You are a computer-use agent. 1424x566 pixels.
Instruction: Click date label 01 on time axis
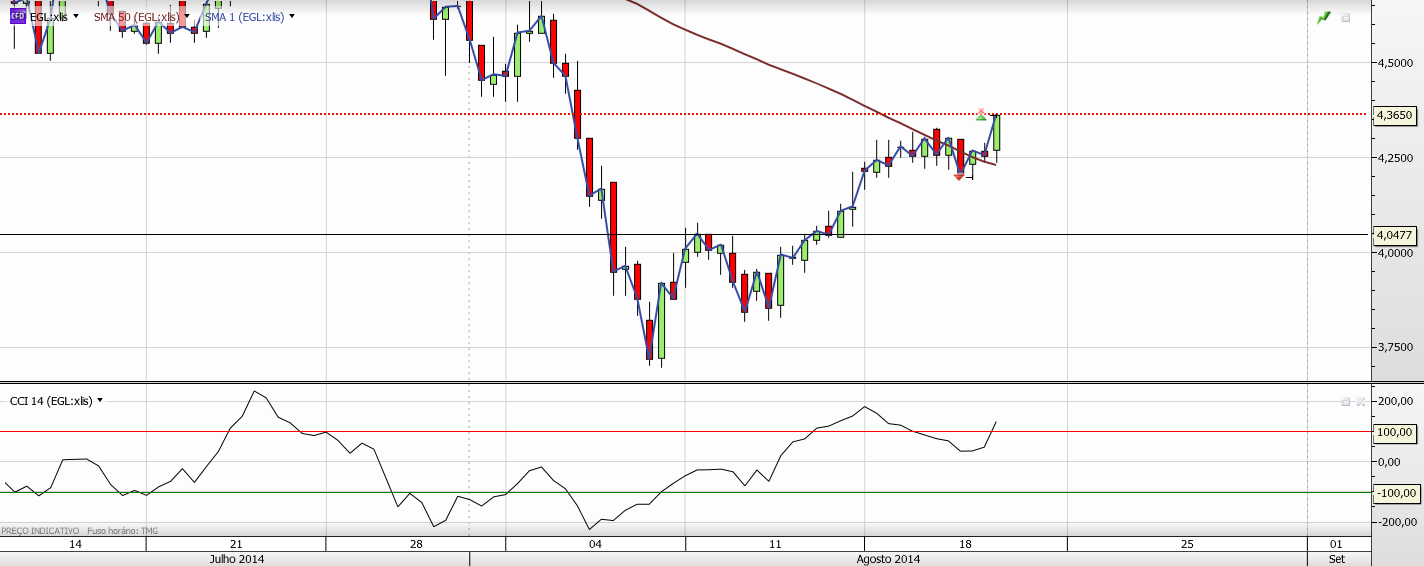1337,544
